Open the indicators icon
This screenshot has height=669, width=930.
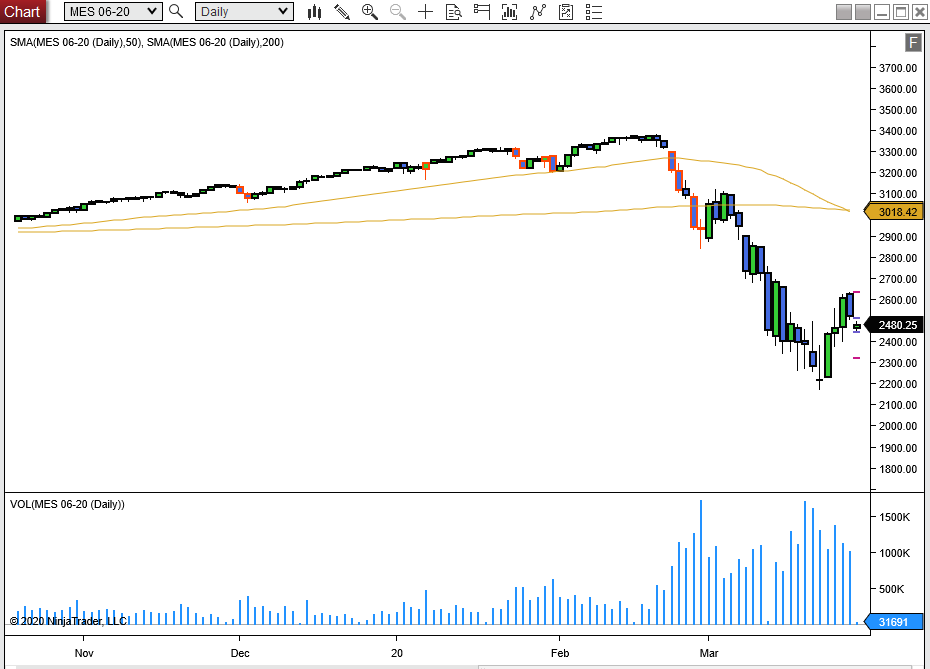[509, 12]
